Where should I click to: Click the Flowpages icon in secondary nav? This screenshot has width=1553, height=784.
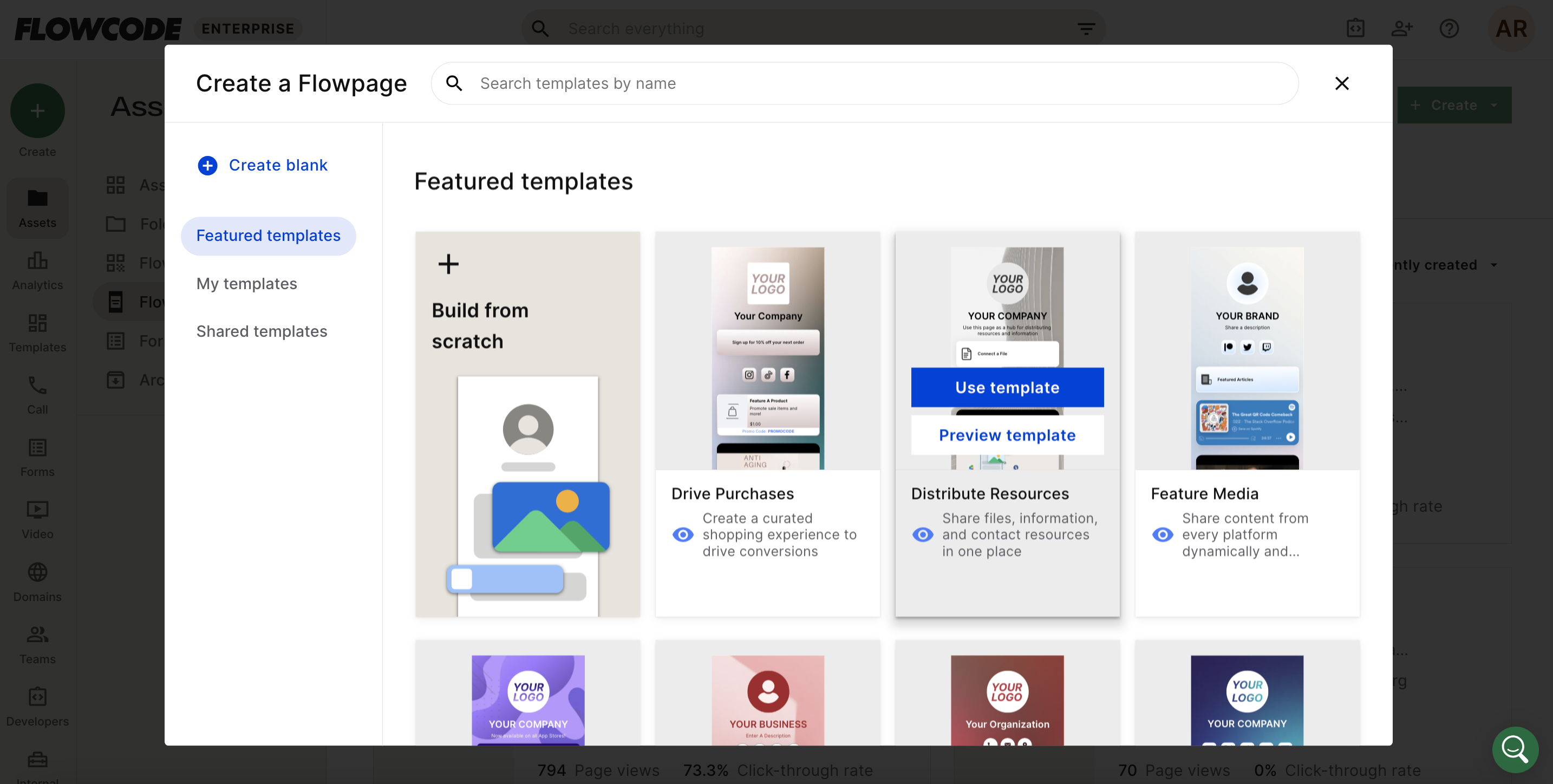tap(115, 302)
